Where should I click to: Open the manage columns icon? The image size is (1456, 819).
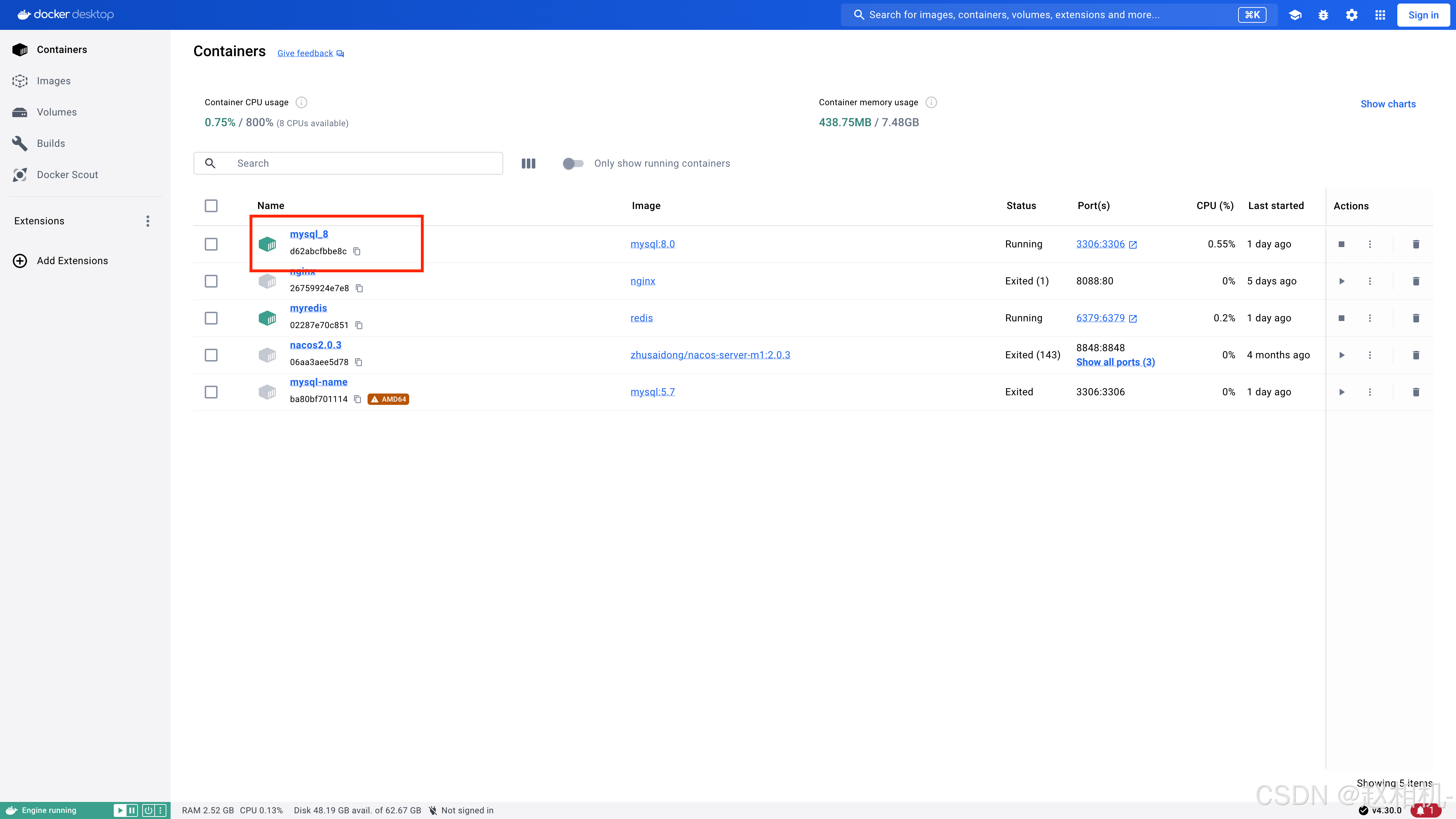coord(528,164)
